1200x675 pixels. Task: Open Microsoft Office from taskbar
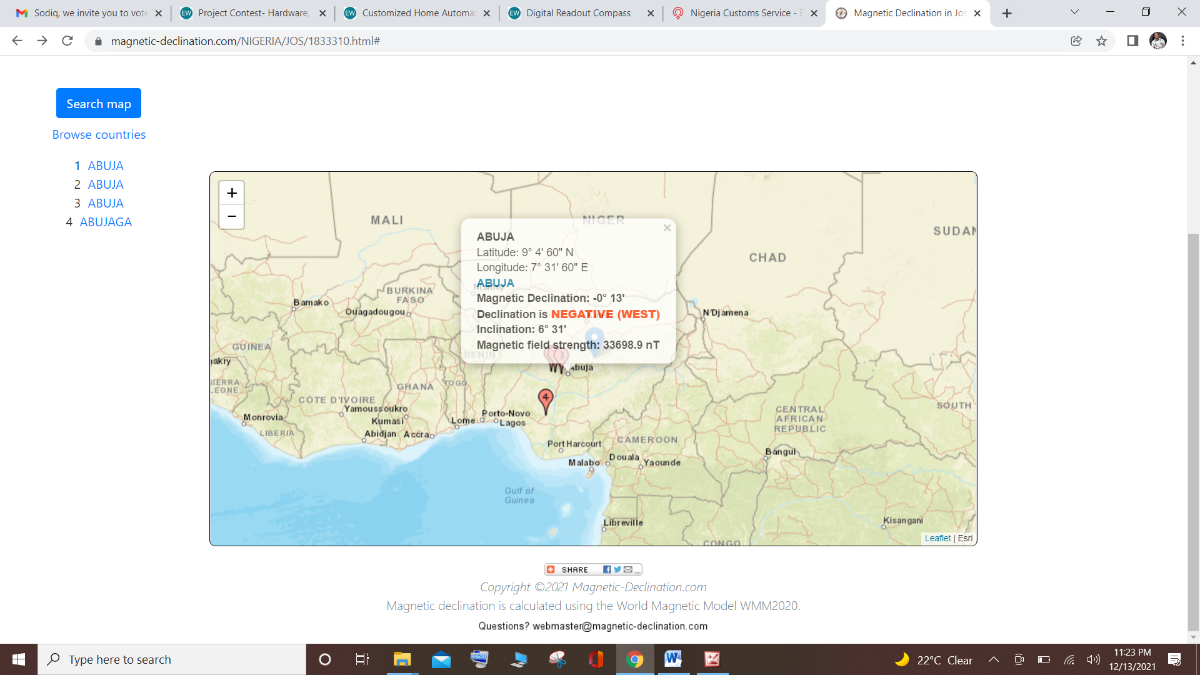[596, 659]
